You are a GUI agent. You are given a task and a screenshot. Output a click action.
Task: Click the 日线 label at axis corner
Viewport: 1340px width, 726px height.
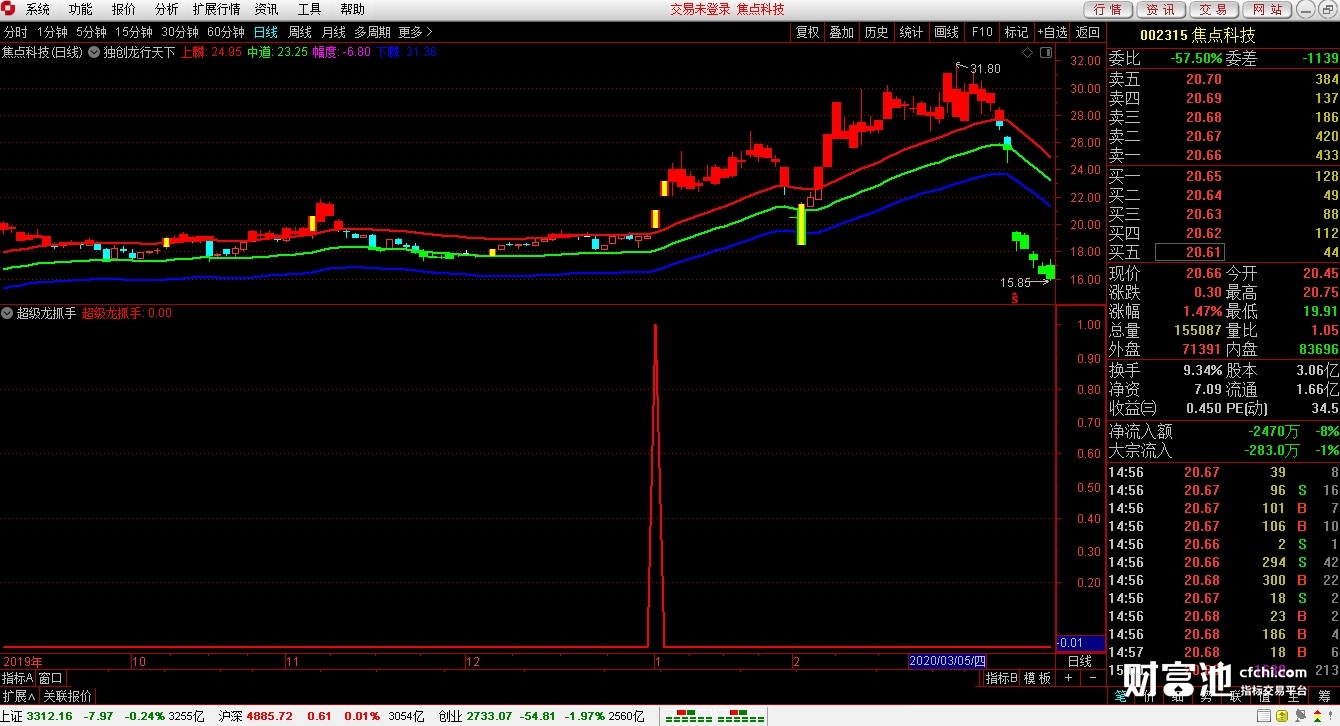pyautogui.click(x=1080, y=661)
